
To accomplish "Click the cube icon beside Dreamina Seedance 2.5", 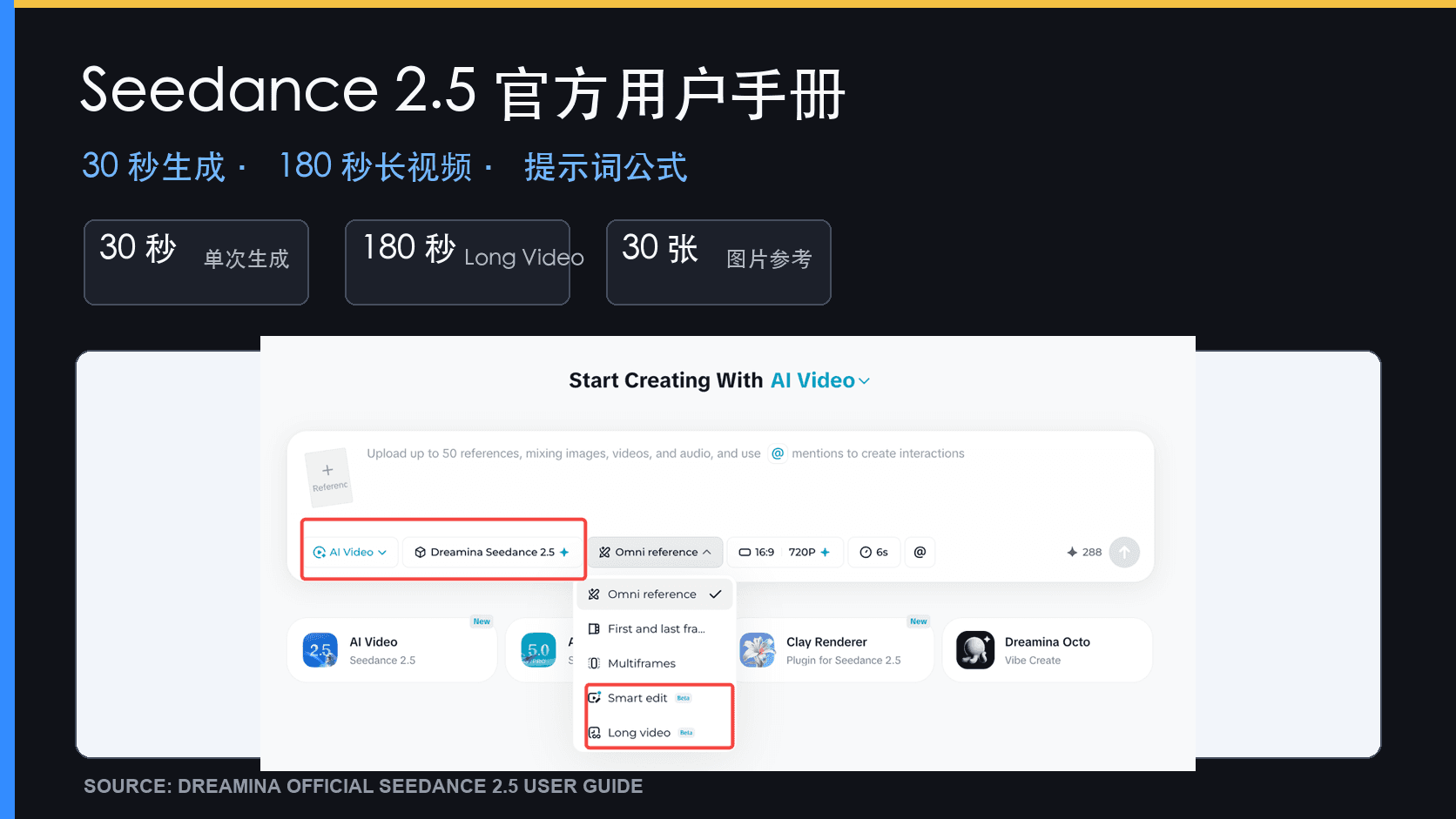I will tap(420, 552).
